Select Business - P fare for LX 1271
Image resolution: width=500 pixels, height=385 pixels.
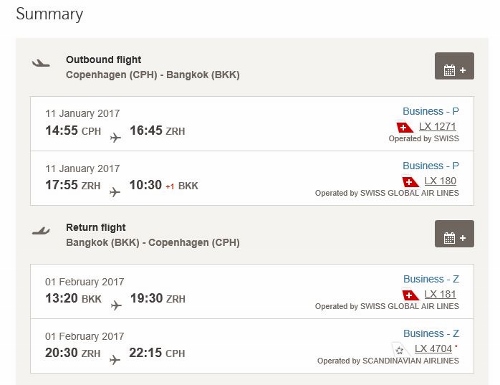[431, 111]
